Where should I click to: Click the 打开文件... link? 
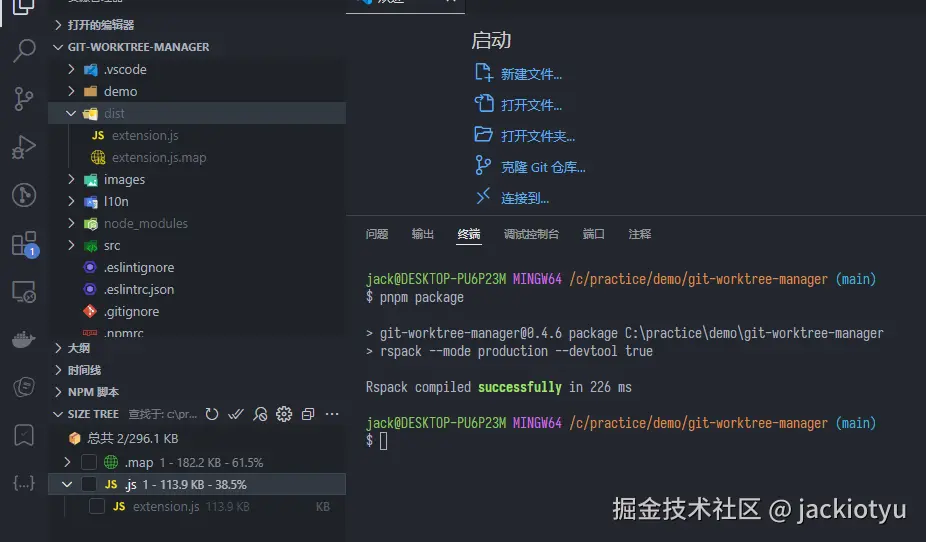(531, 105)
